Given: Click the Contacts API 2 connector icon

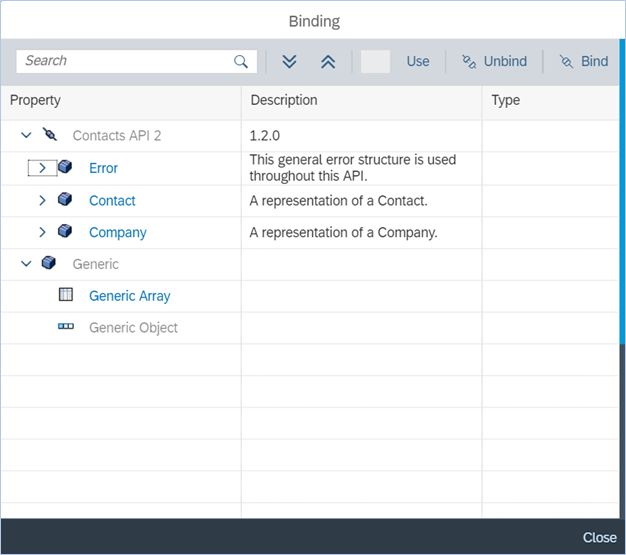Looking at the screenshot, I should point(50,135).
